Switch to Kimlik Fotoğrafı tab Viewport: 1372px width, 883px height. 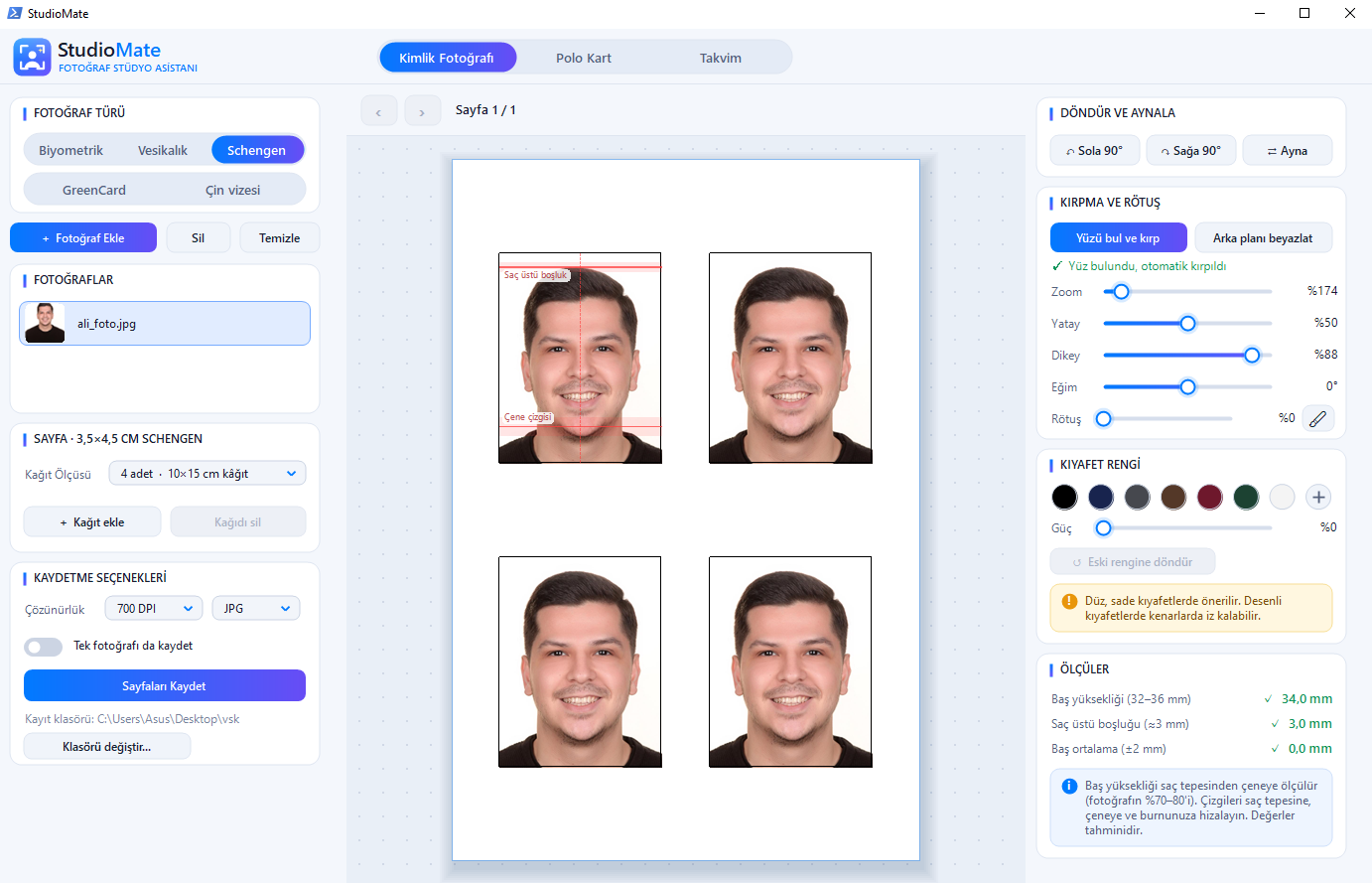(x=448, y=58)
